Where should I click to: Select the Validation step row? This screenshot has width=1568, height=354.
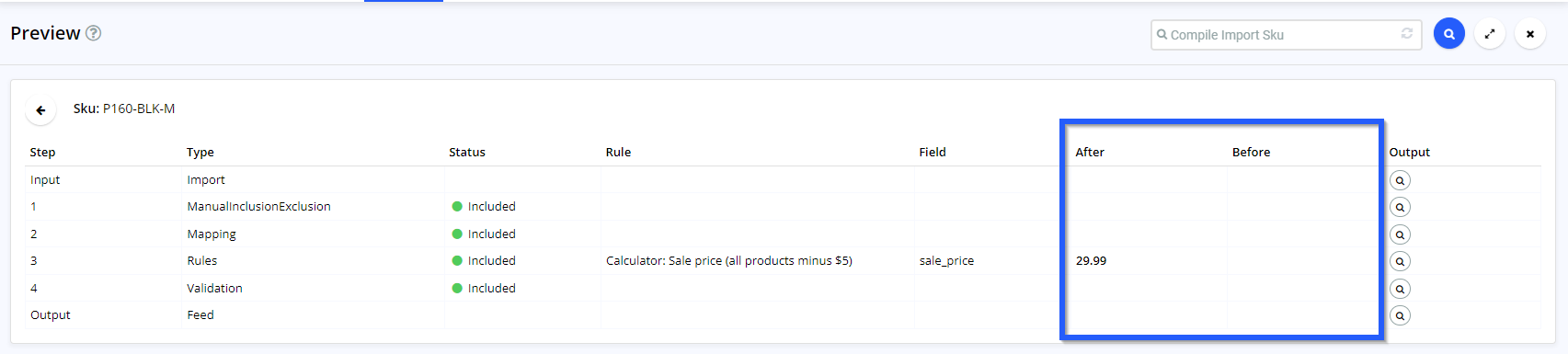[783, 288]
